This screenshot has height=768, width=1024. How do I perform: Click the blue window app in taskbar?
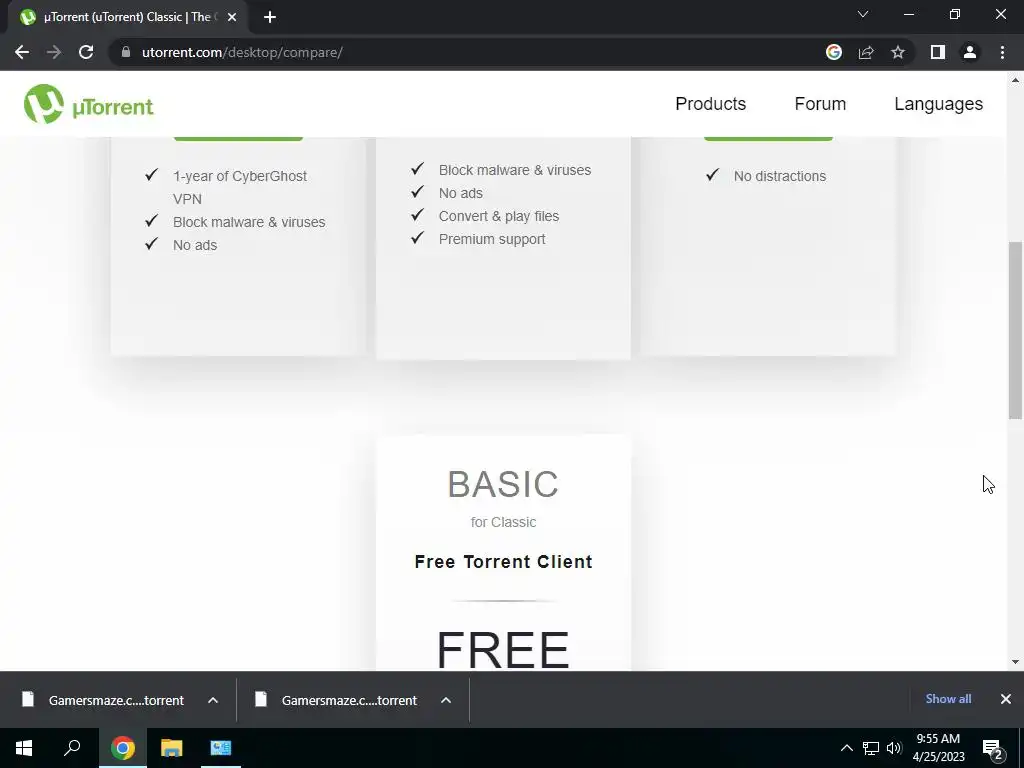pyautogui.click(x=221, y=748)
